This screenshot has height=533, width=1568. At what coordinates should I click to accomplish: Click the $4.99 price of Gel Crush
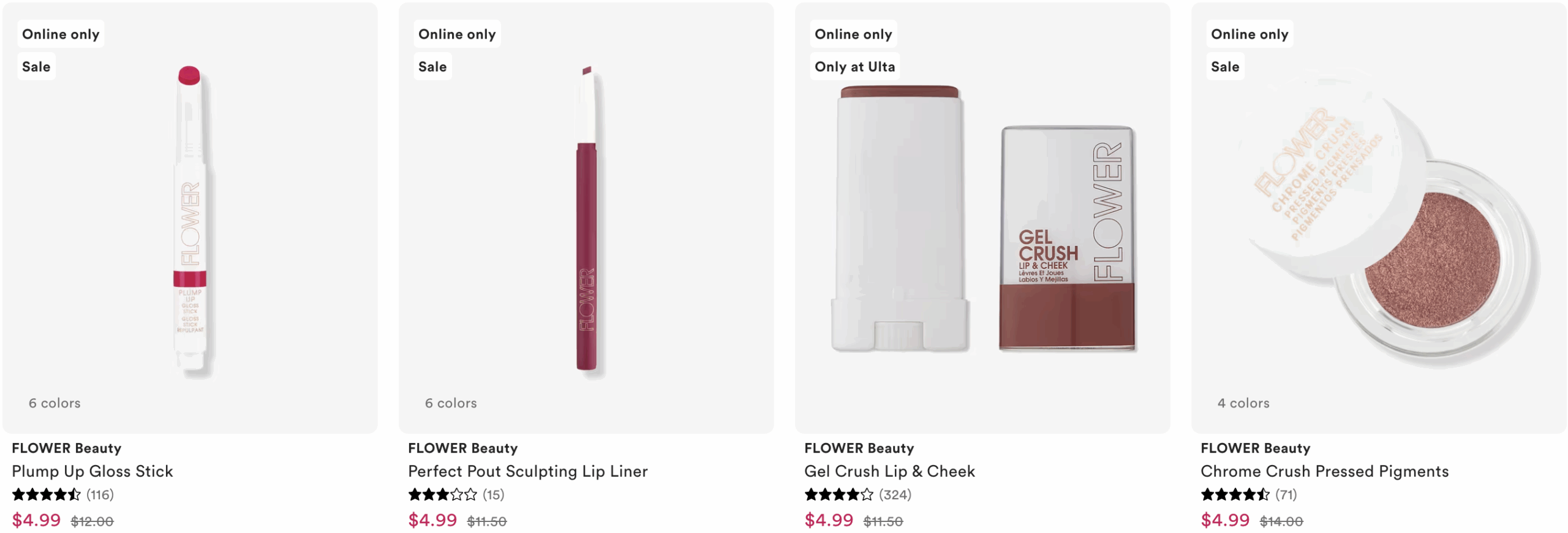[829, 520]
